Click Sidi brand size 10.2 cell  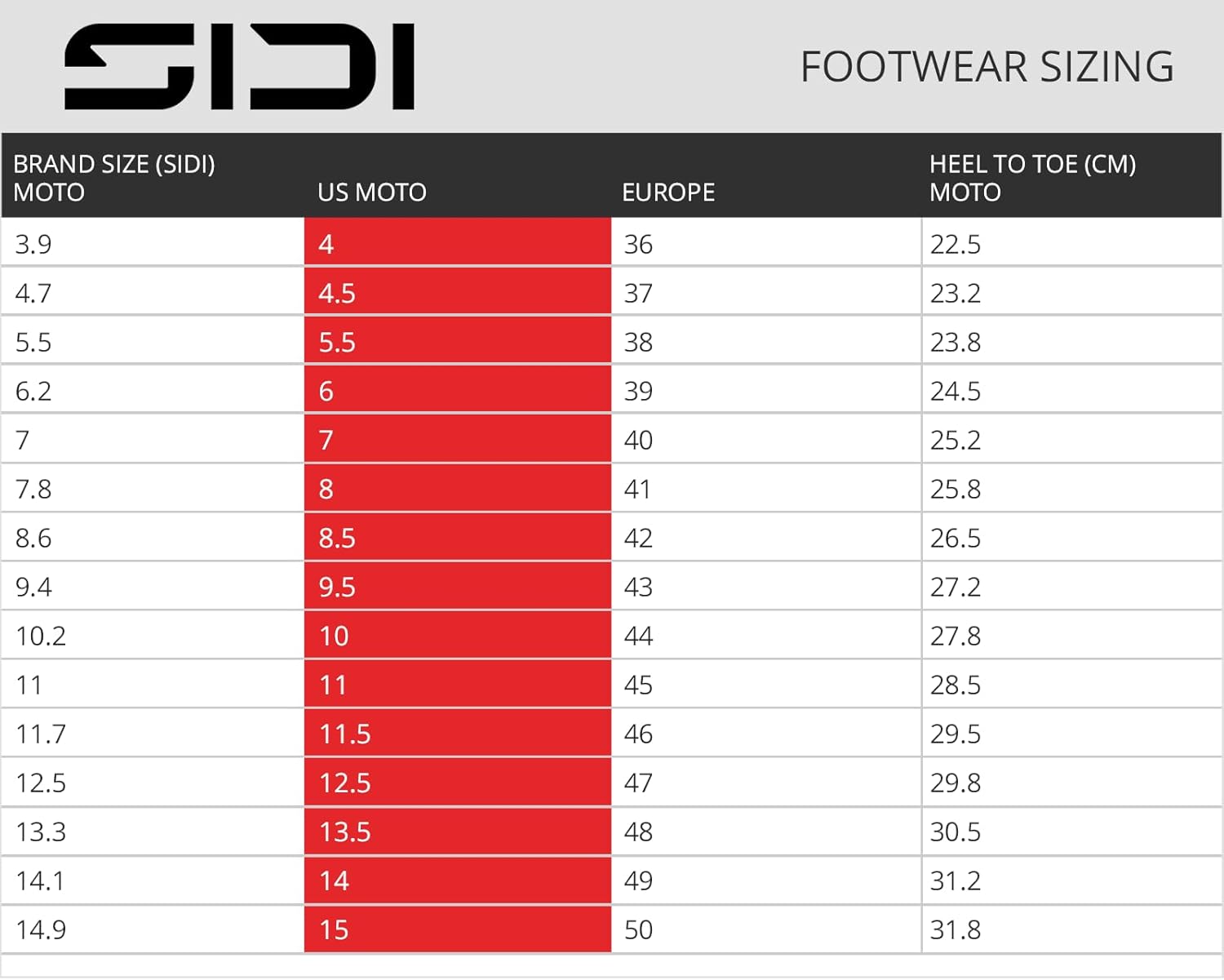[152, 635]
